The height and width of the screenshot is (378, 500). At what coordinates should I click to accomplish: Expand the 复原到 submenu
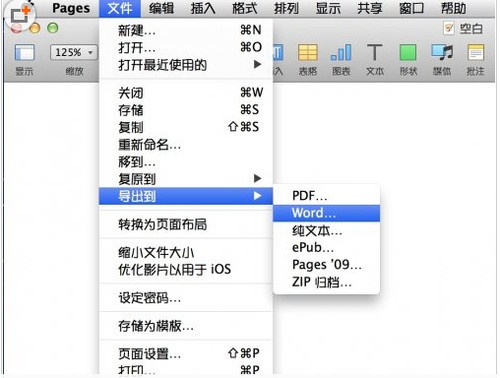pos(186,179)
